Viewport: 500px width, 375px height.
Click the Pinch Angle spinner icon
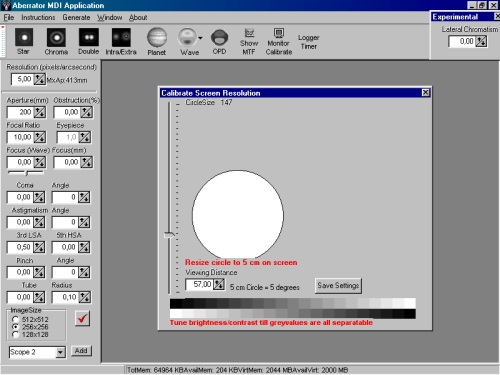click(84, 272)
